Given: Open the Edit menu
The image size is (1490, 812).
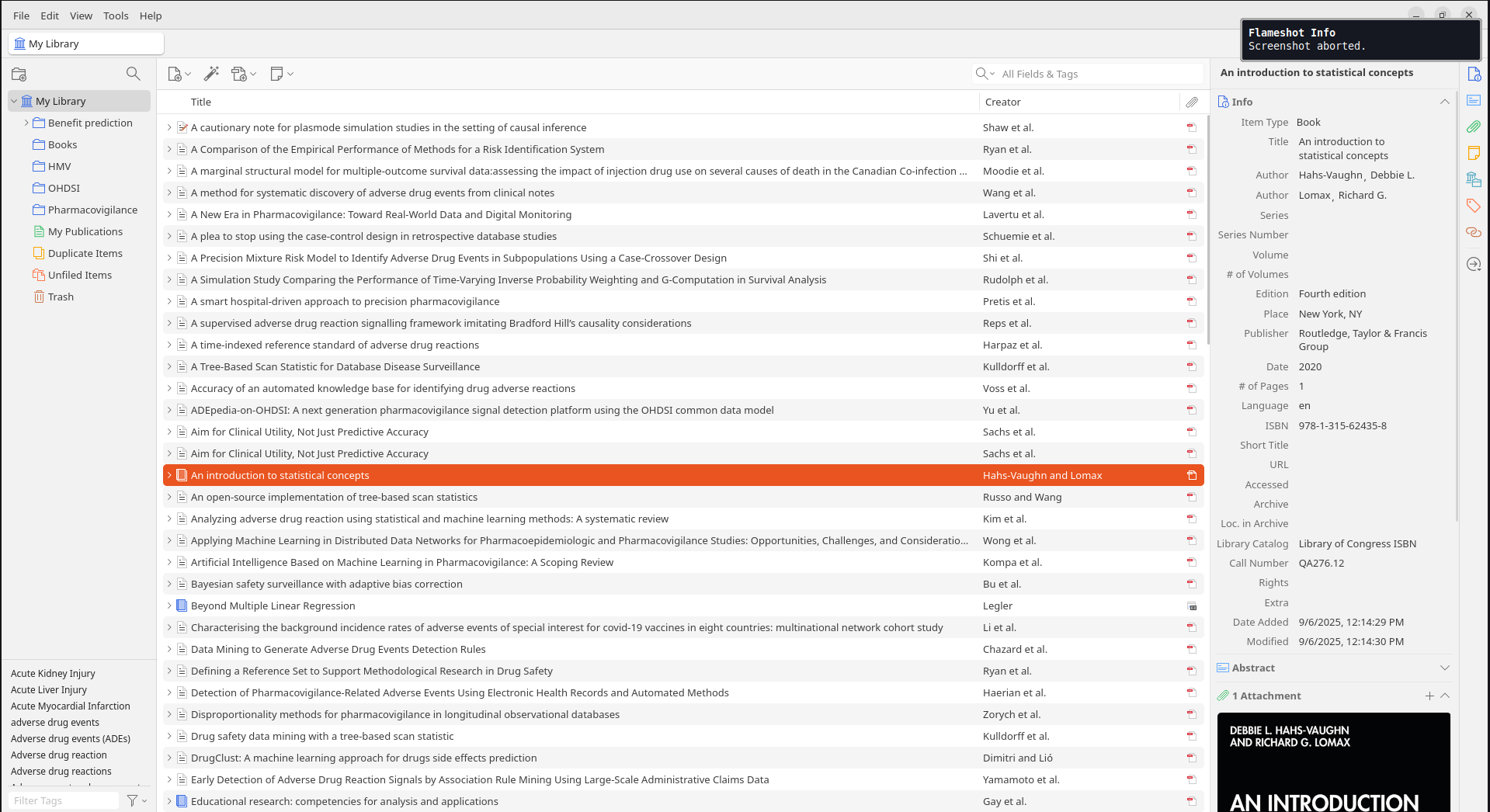Looking at the screenshot, I should [50, 16].
